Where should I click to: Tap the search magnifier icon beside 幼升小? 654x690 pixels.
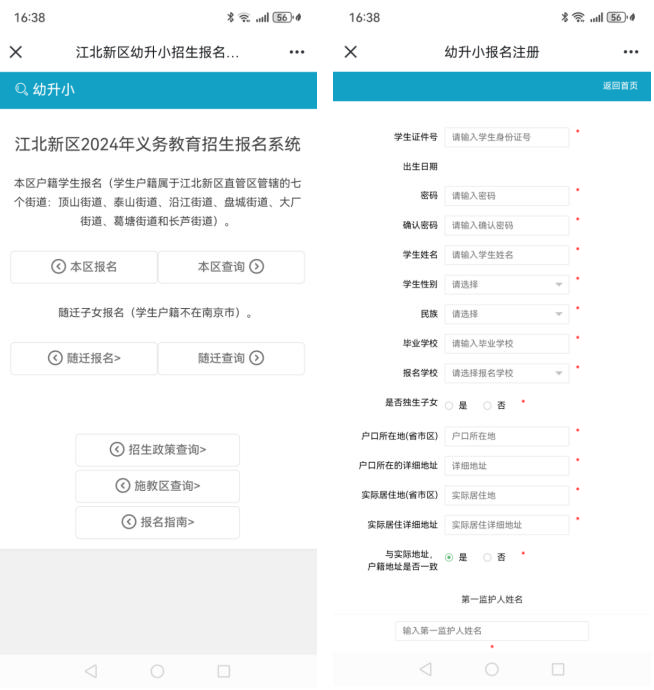21,89
